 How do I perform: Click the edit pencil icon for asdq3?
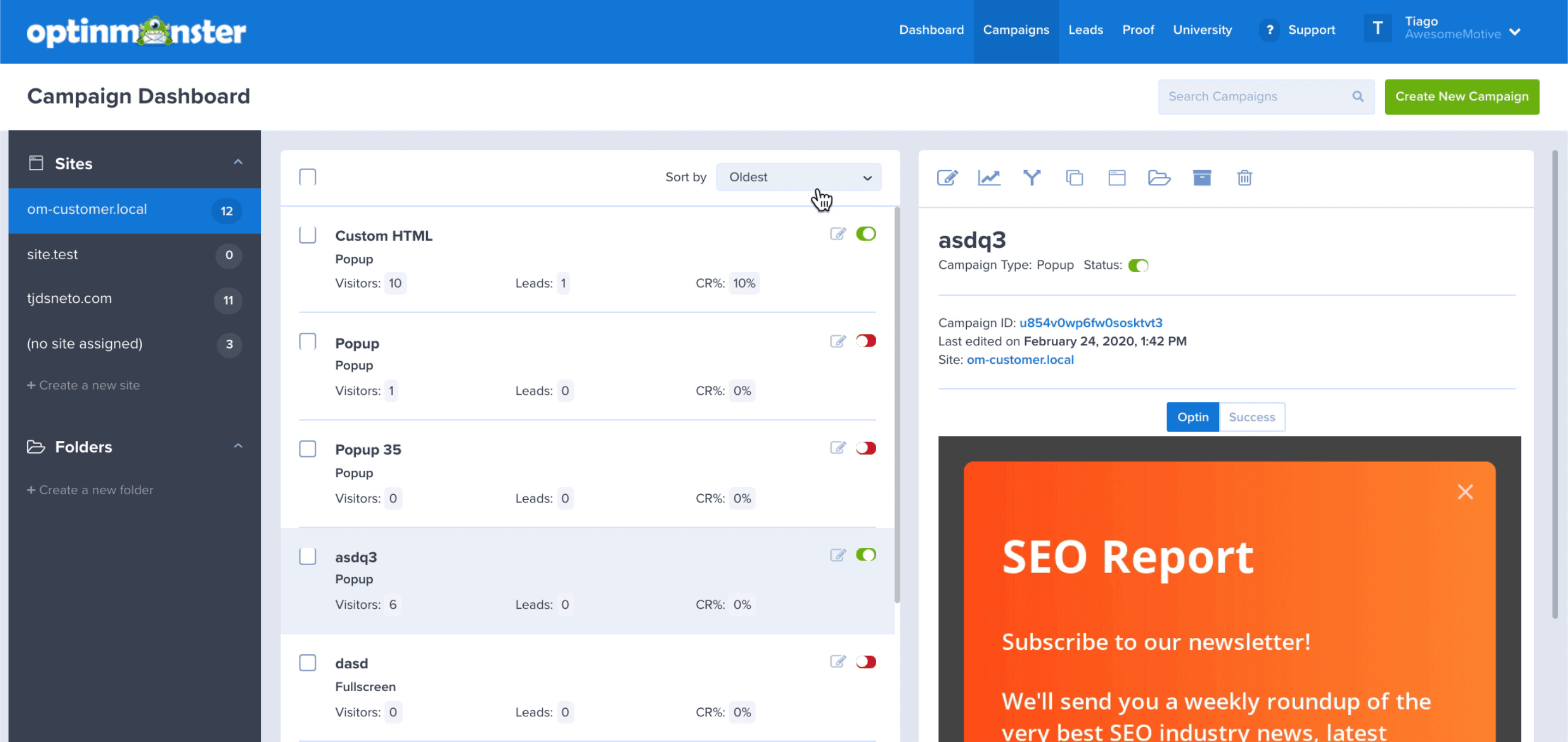pyautogui.click(x=837, y=555)
